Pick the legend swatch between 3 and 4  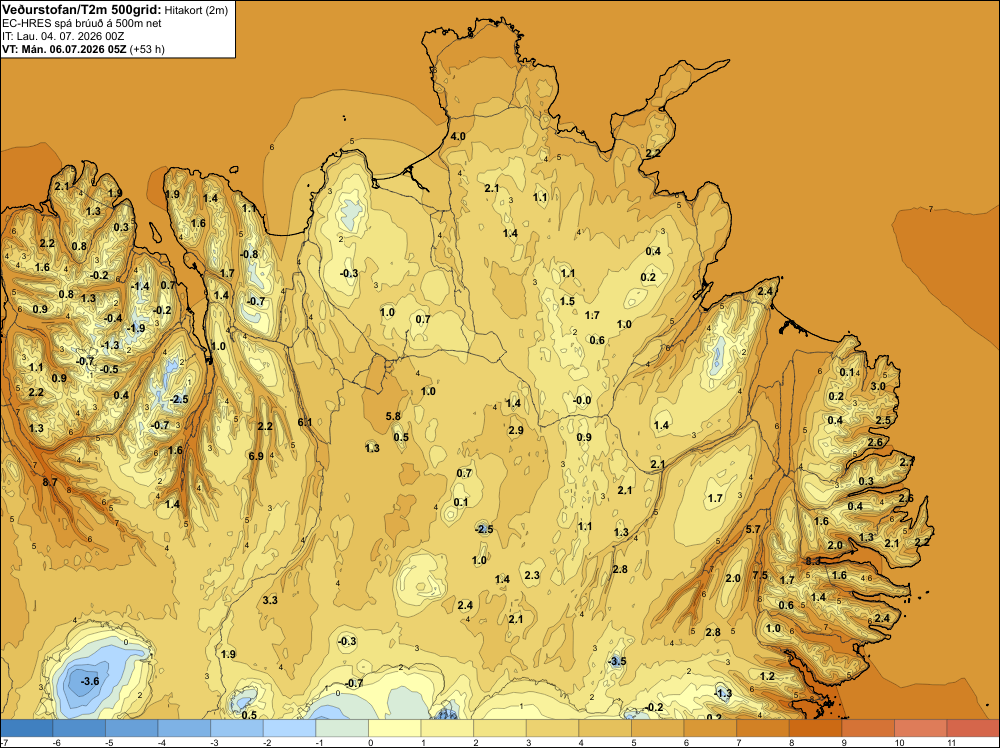point(553,728)
